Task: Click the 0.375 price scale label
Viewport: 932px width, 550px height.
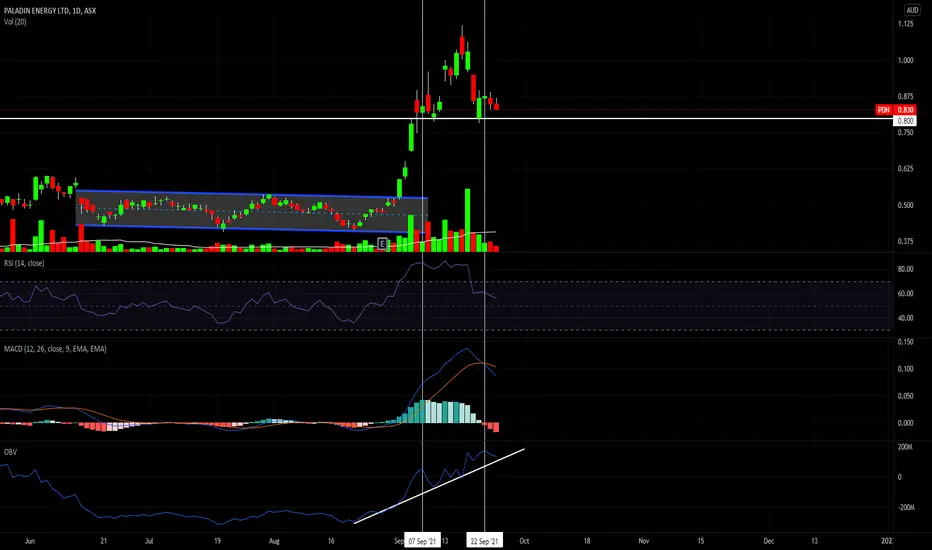Action: [x=905, y=241]
